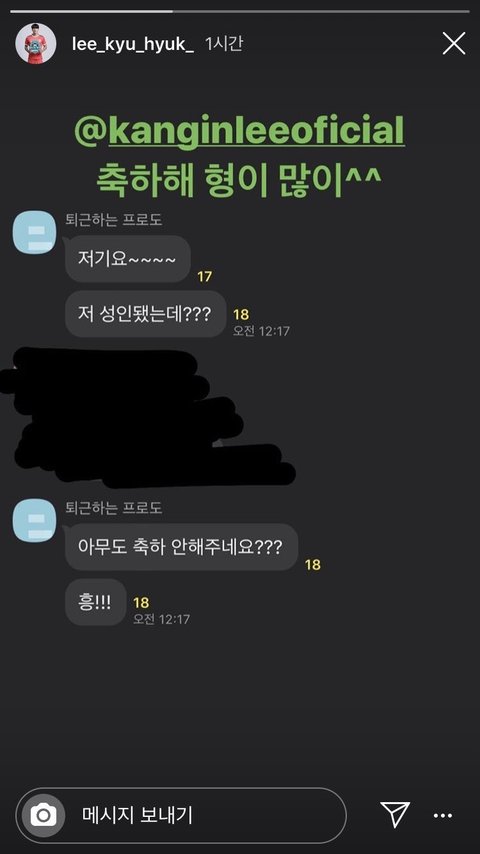Tap the blacked-out redacted message area
The height and width of the screenshot is (854, 480).
[x=147, y=418]
